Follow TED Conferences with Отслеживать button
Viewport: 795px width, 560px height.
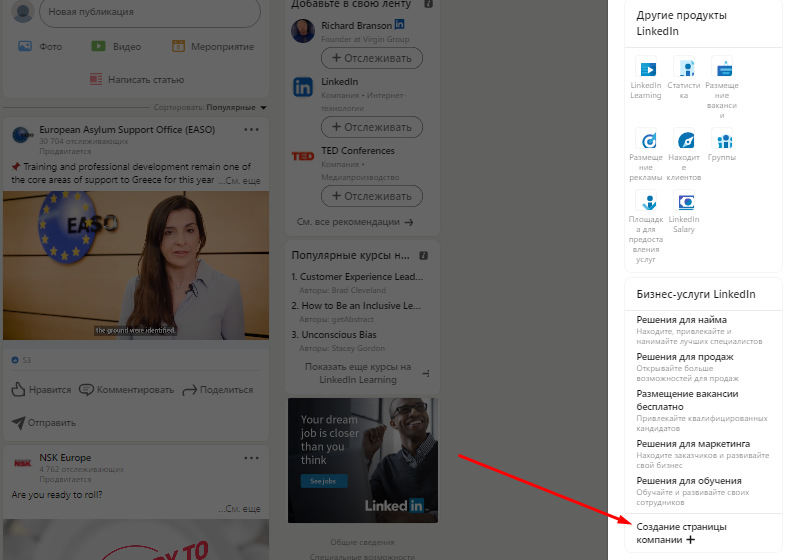[x=372, y=196]
